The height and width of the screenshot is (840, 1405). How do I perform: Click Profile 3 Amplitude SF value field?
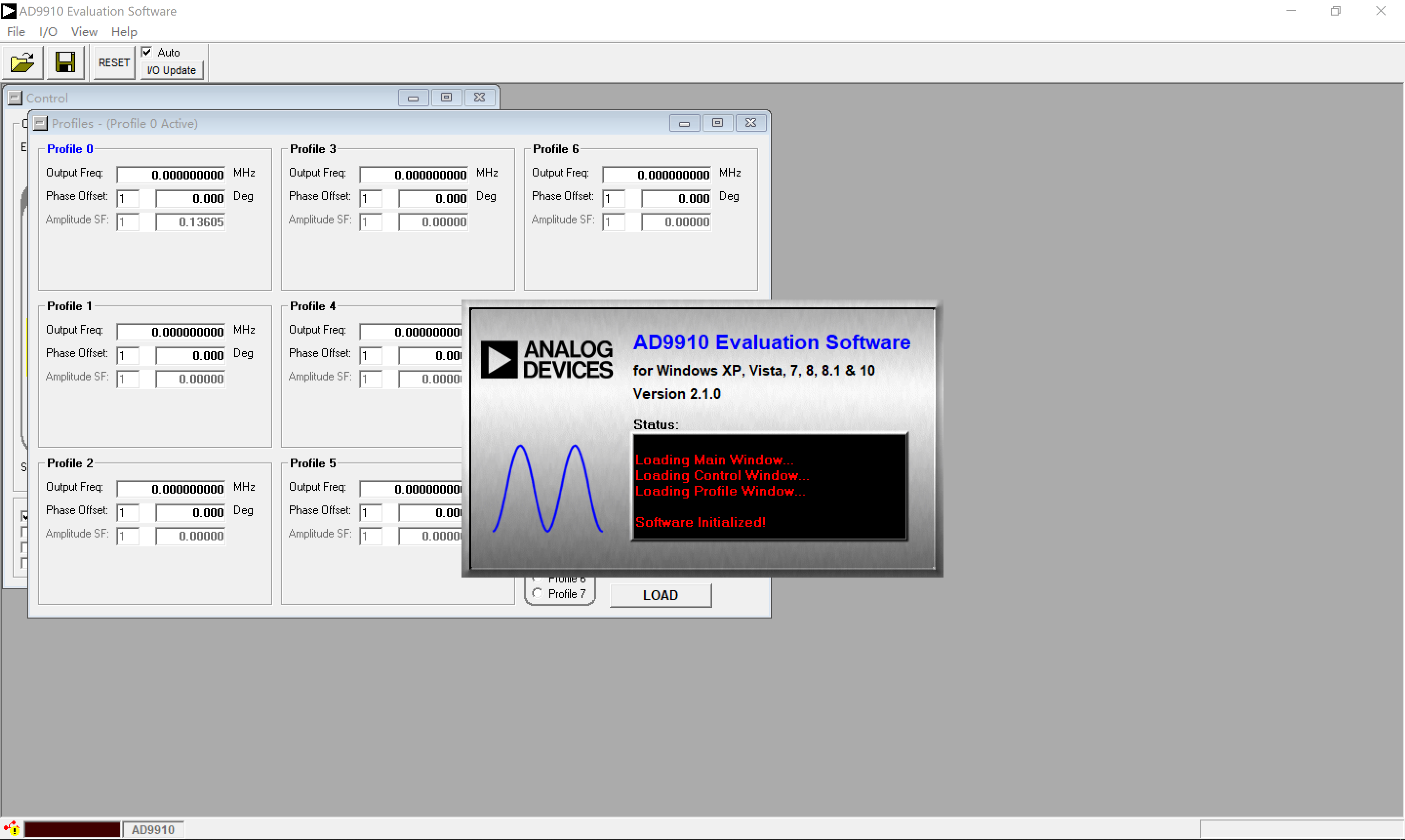coord(434,221)
